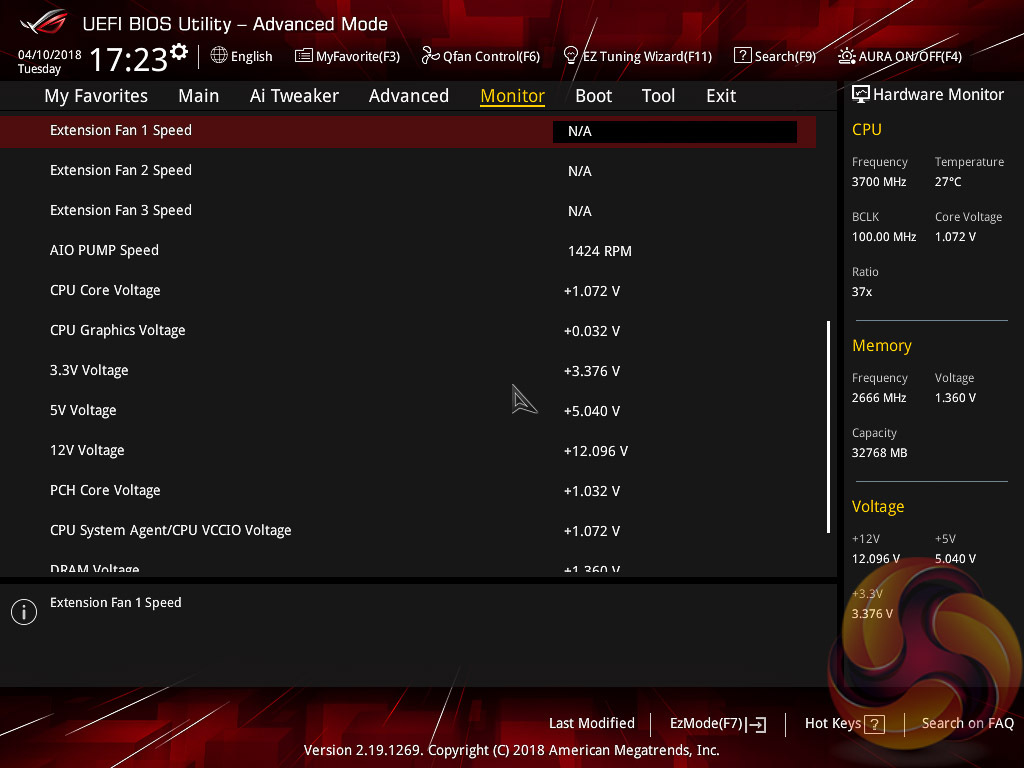Click the EzMode exit arrow icon
The height and width of the screenshot is (768, 1024).
tap(756, 724)
